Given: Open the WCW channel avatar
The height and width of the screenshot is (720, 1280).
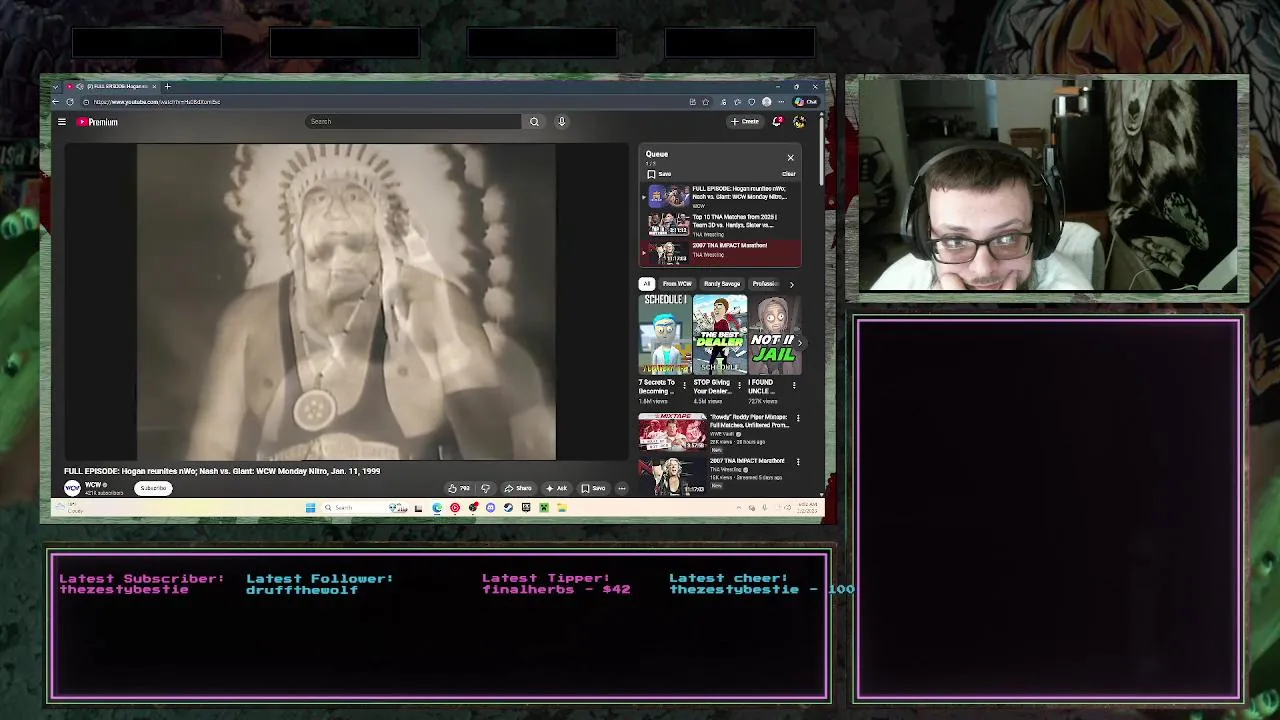Looking at the screenshot, I should tap(72, 488).
